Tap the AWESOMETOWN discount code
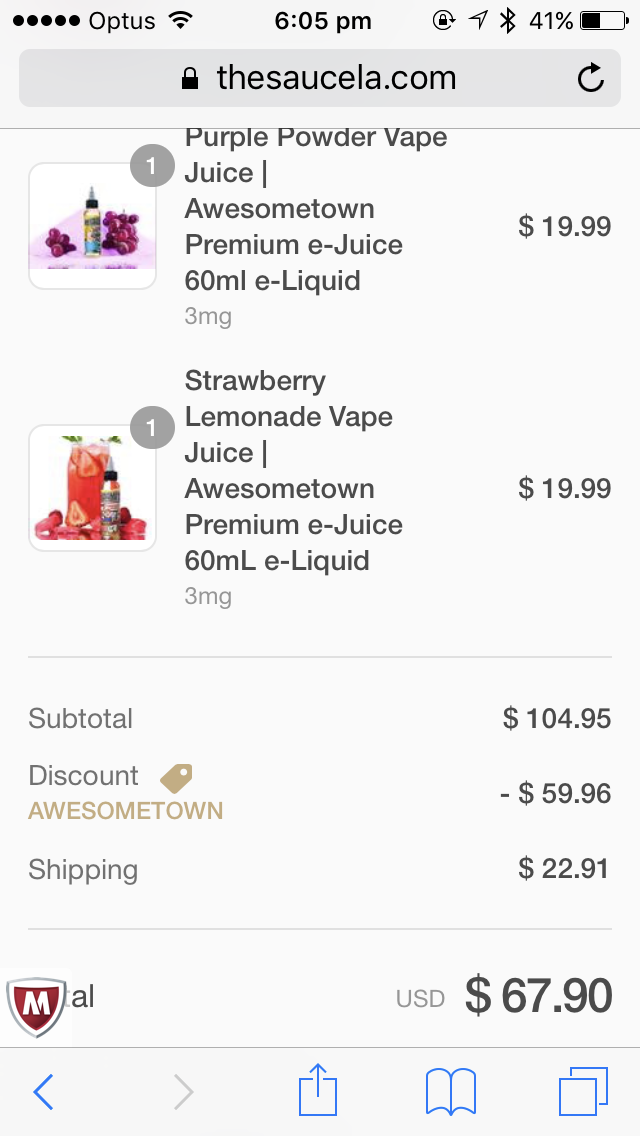The image size is (640, 1136). pyautogui.click(x=126, y=811)
